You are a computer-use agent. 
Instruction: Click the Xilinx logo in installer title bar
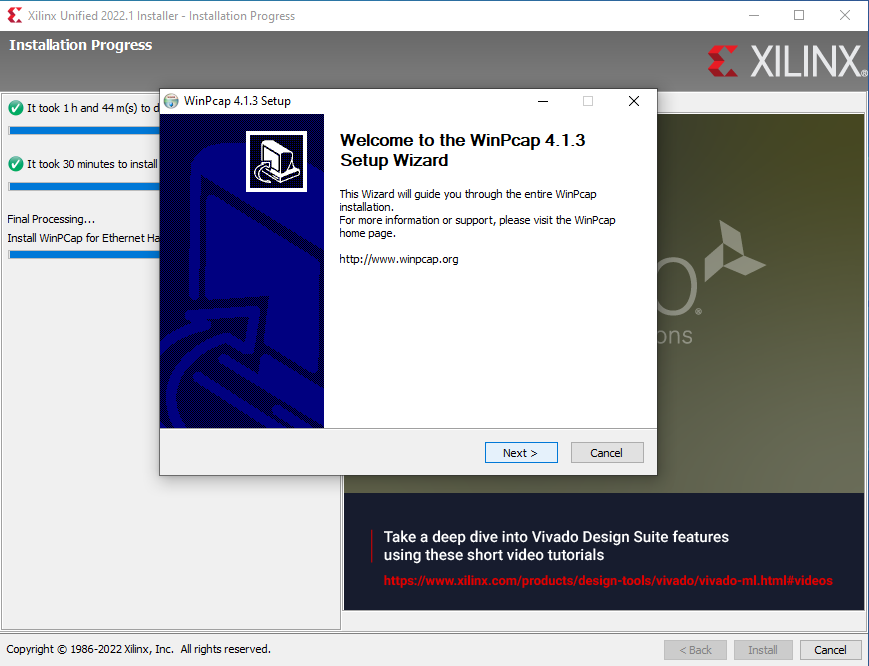15,16
